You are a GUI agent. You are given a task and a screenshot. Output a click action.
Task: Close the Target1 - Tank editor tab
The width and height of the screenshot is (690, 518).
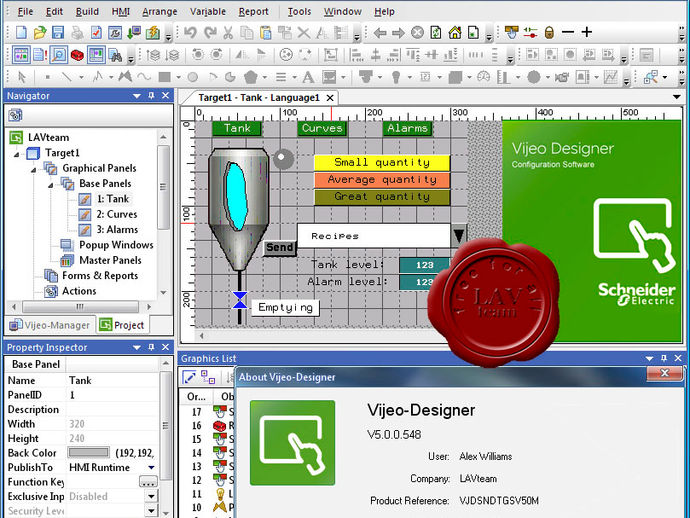tap(330, 98)
